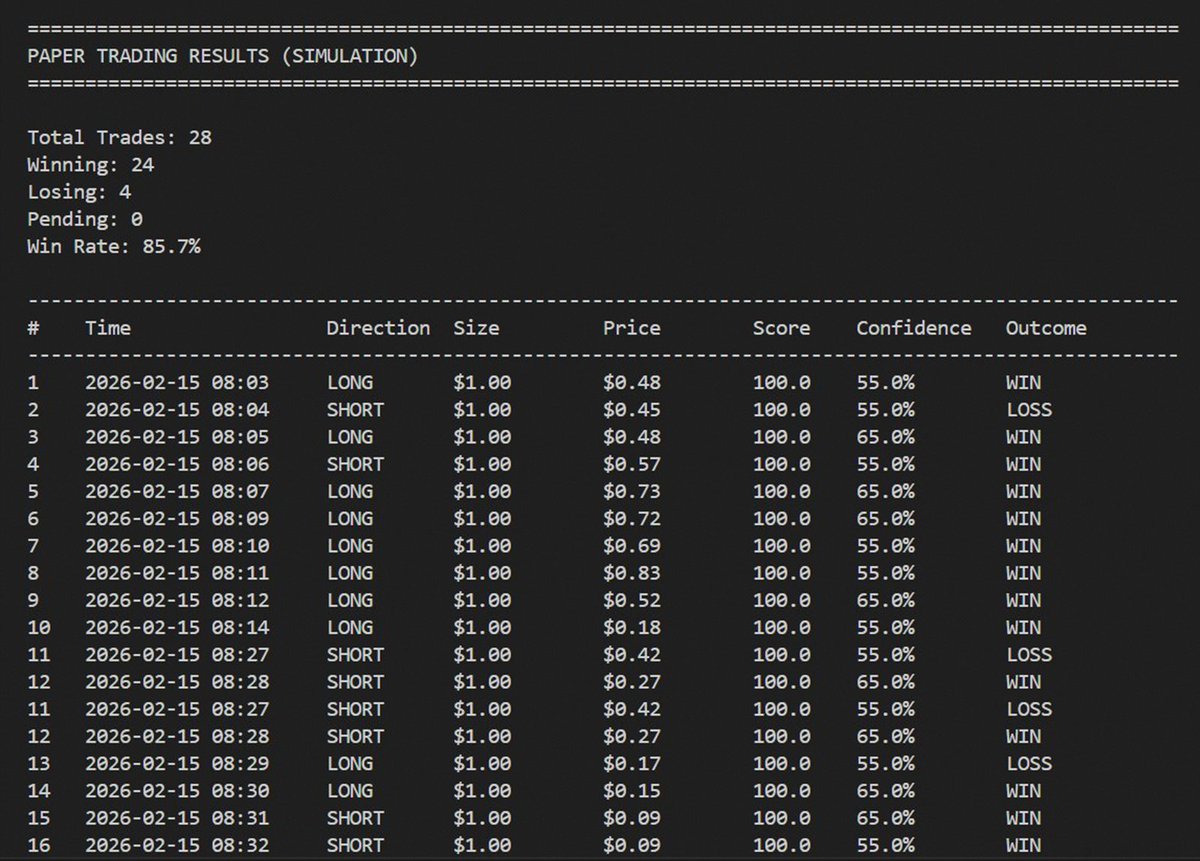Select timestamp '2026-02-15 08:10'

(177, 546)
